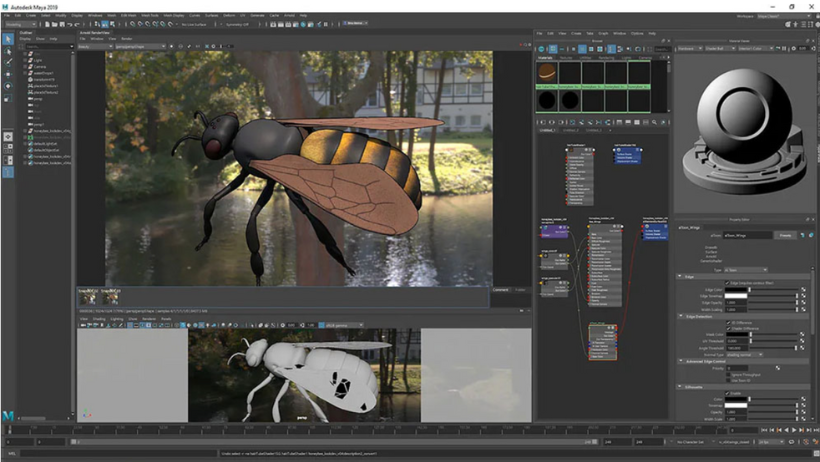Enable the Ignore Throughput checkbox
Viewport: 820px width, 462px height.
click(728, 375)
